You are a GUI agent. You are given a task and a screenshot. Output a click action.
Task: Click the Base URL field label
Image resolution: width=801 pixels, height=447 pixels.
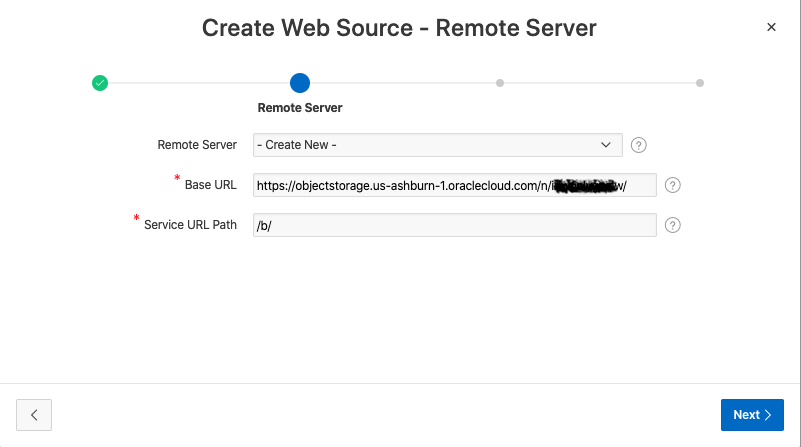point(210,185)
